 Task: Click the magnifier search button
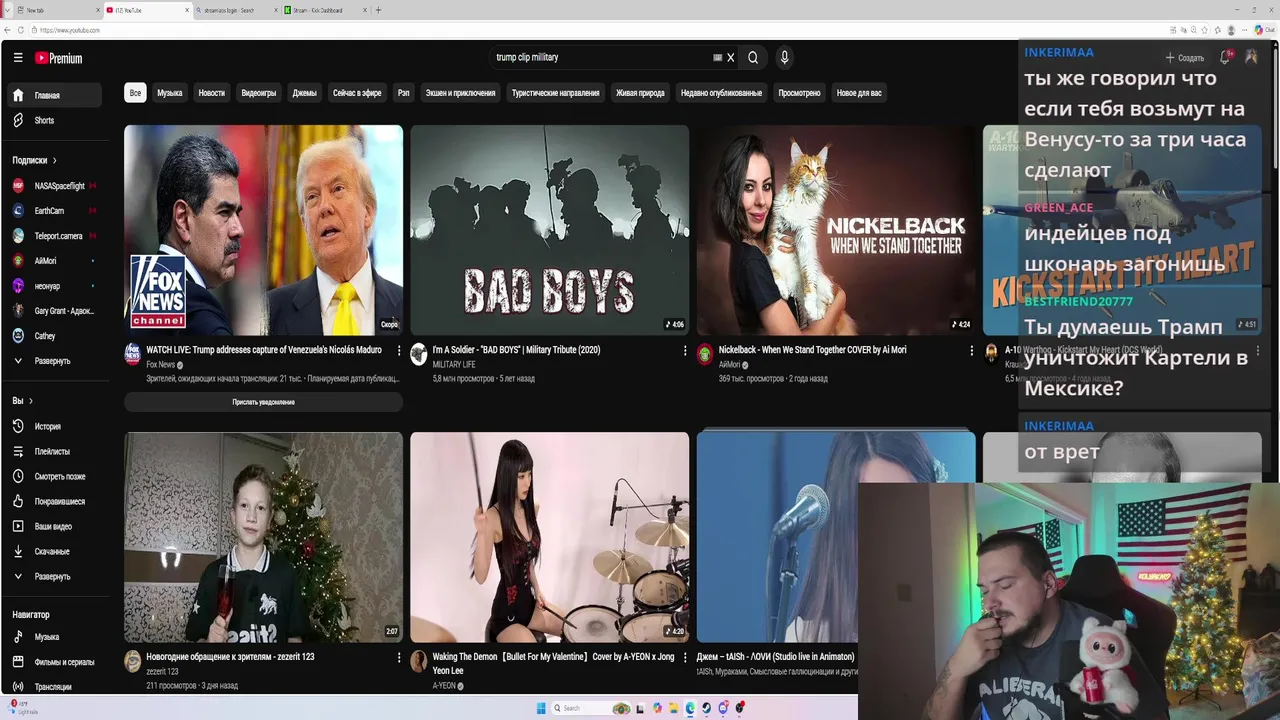(x=753, y=58)
